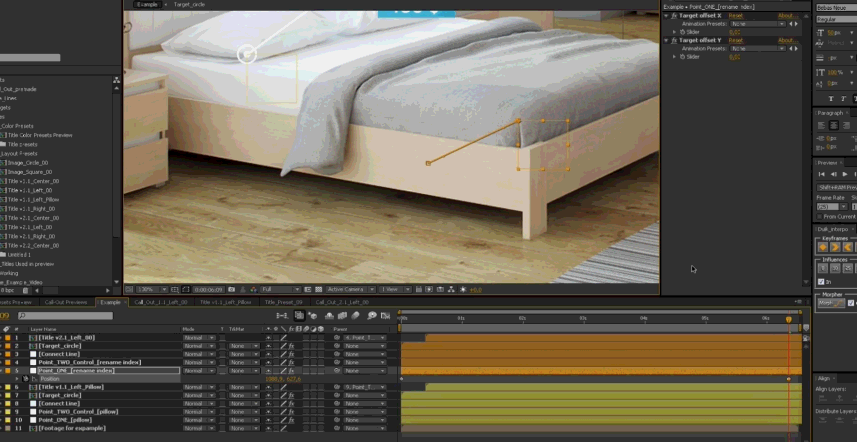Play the preview
This screenshot has height=442, width=857.
846,174
